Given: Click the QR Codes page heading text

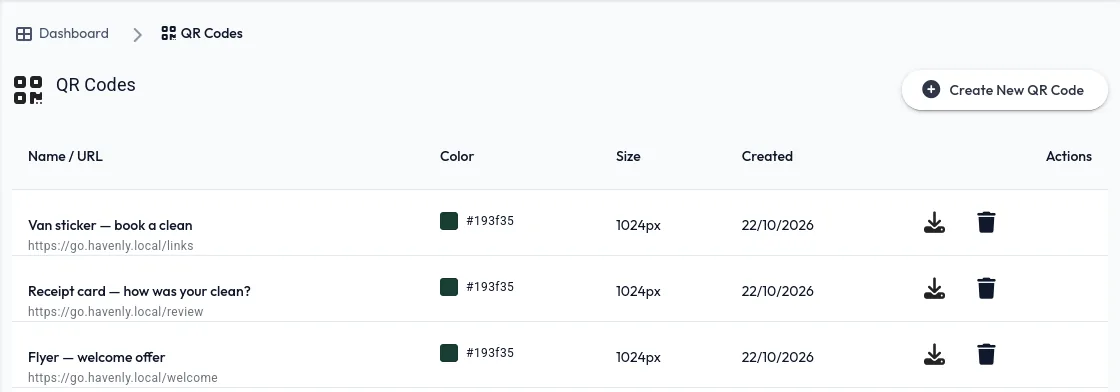Looking at the screenshot, I should click(x=96, y=84).
